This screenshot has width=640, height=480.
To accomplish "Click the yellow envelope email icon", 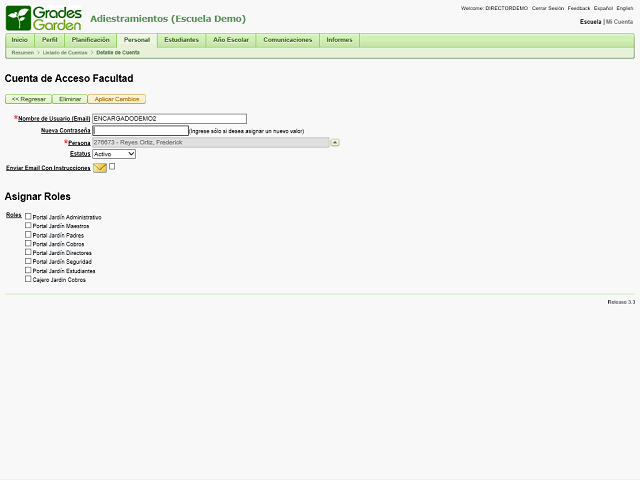I will pyautogui.click(x=100, y=168).
